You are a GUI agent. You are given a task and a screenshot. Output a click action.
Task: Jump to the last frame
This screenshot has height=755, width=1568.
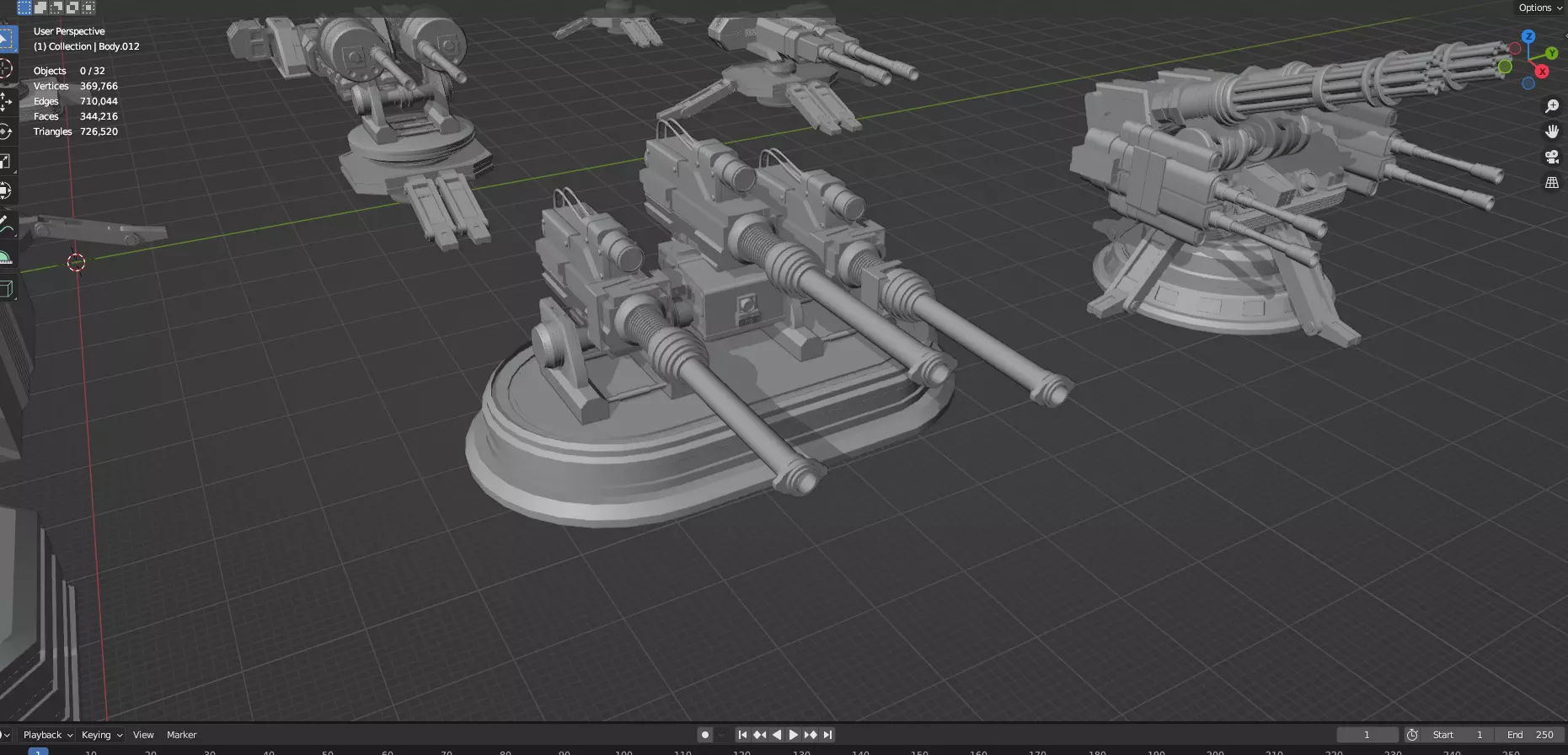pyautogui.click(x=827, y=735)
